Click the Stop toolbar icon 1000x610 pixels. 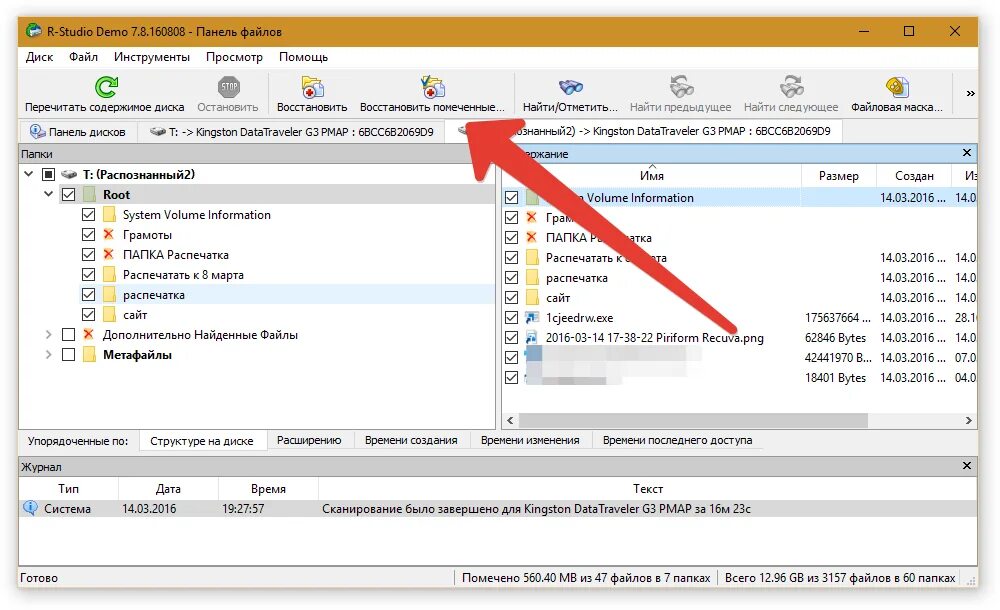pos(228,87)
